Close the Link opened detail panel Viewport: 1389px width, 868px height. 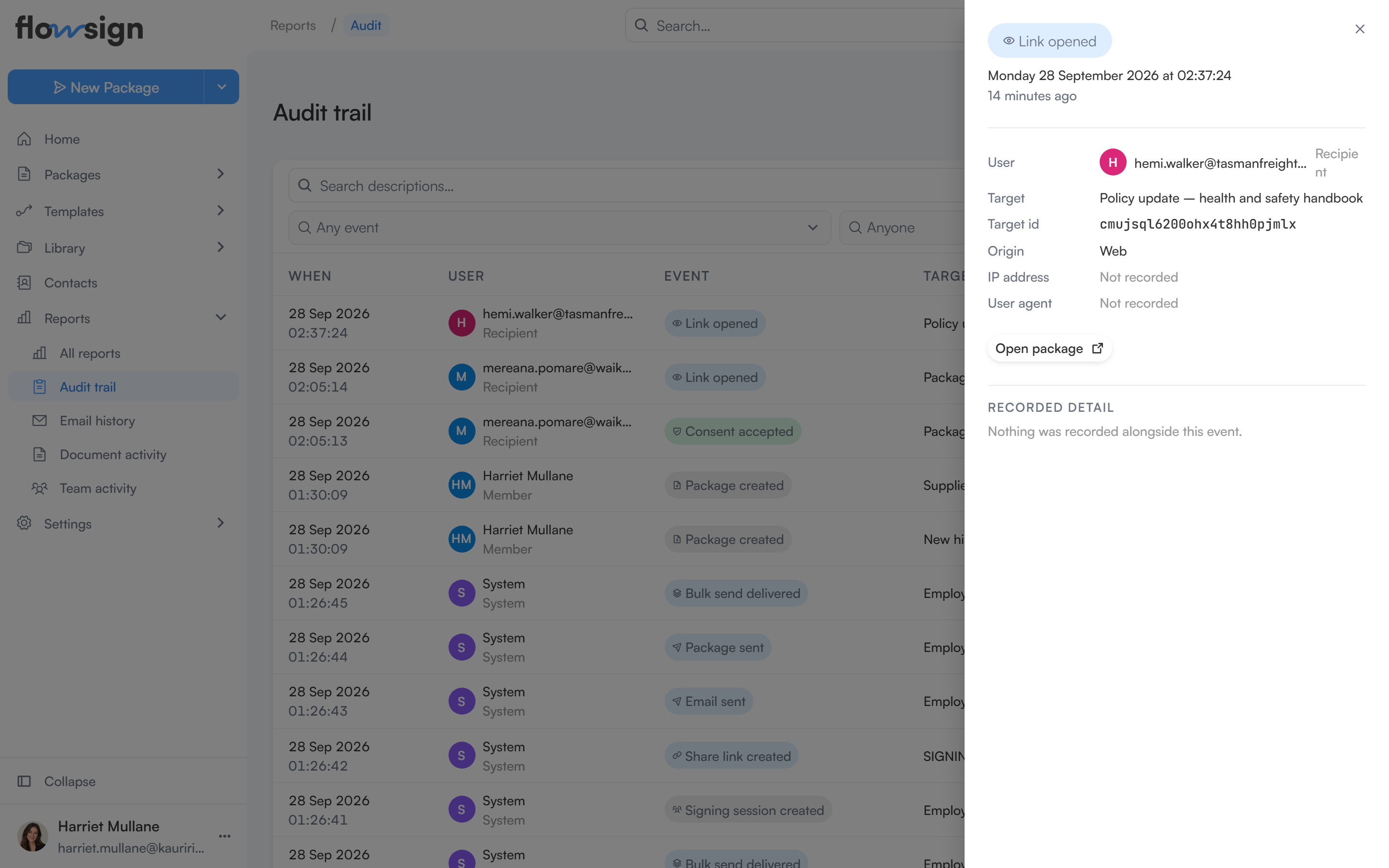(1359, 29)
